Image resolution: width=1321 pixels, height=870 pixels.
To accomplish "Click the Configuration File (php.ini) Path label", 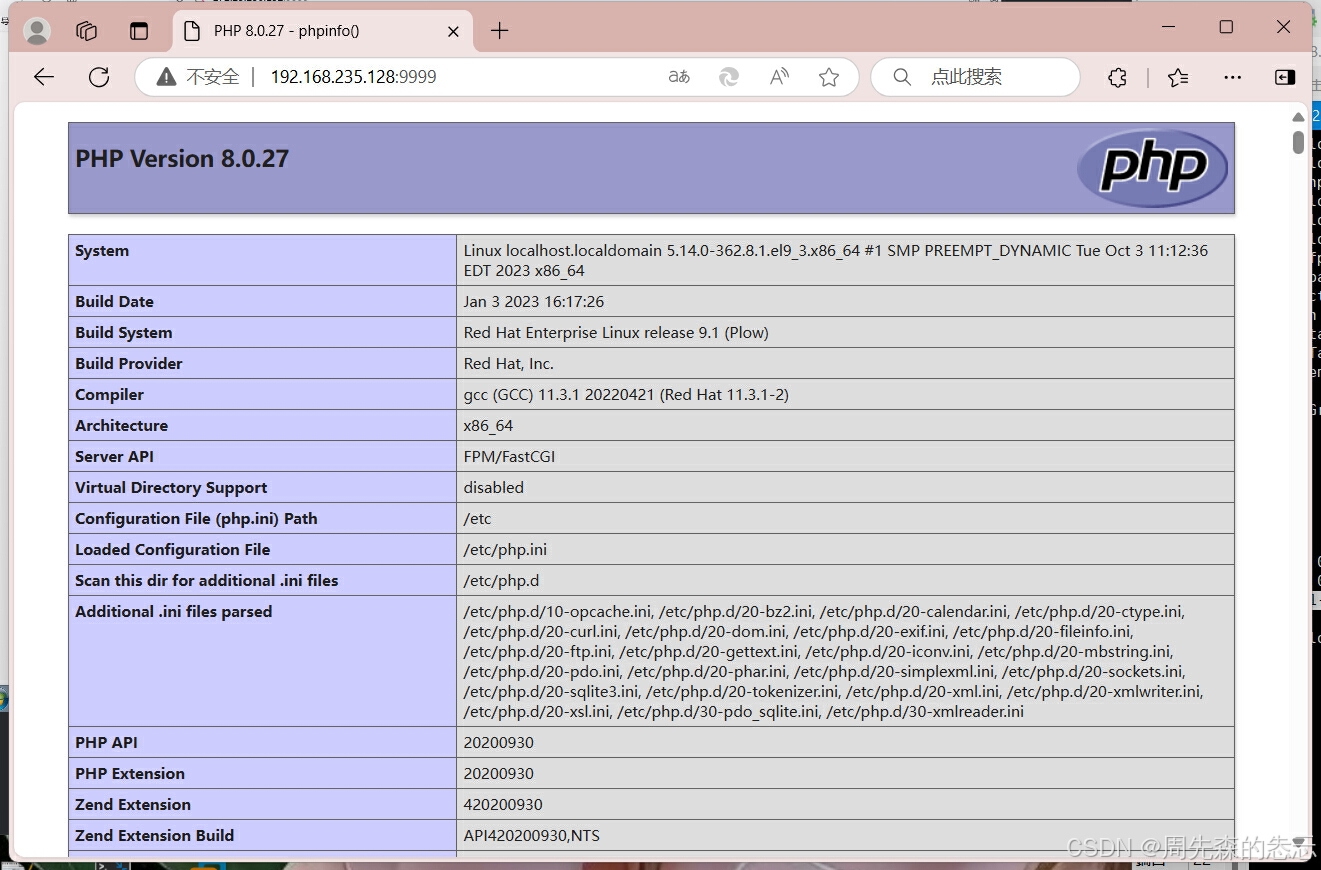I will (x=196, y=519).
